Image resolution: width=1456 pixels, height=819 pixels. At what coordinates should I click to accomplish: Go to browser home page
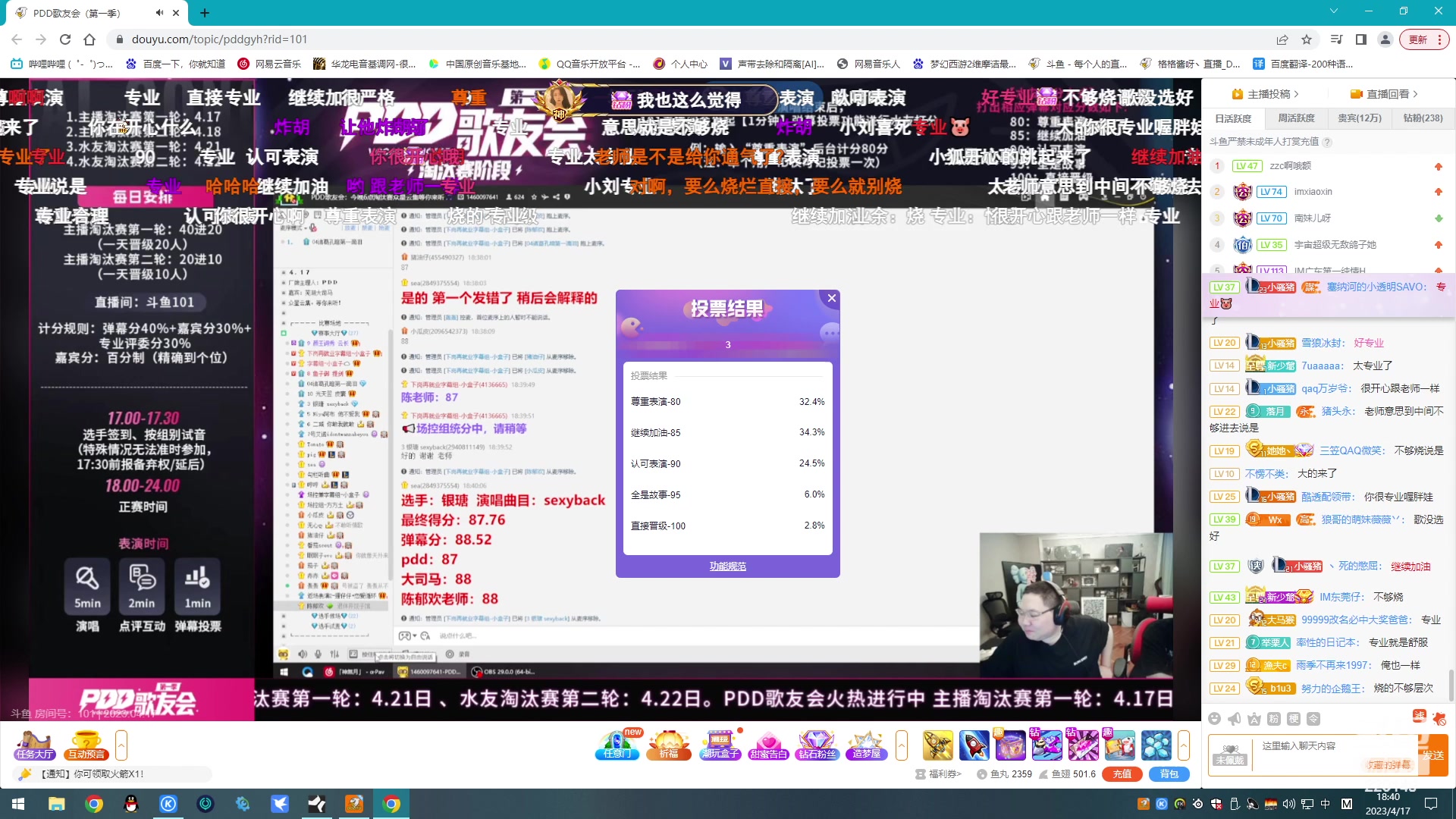[89, 39]
